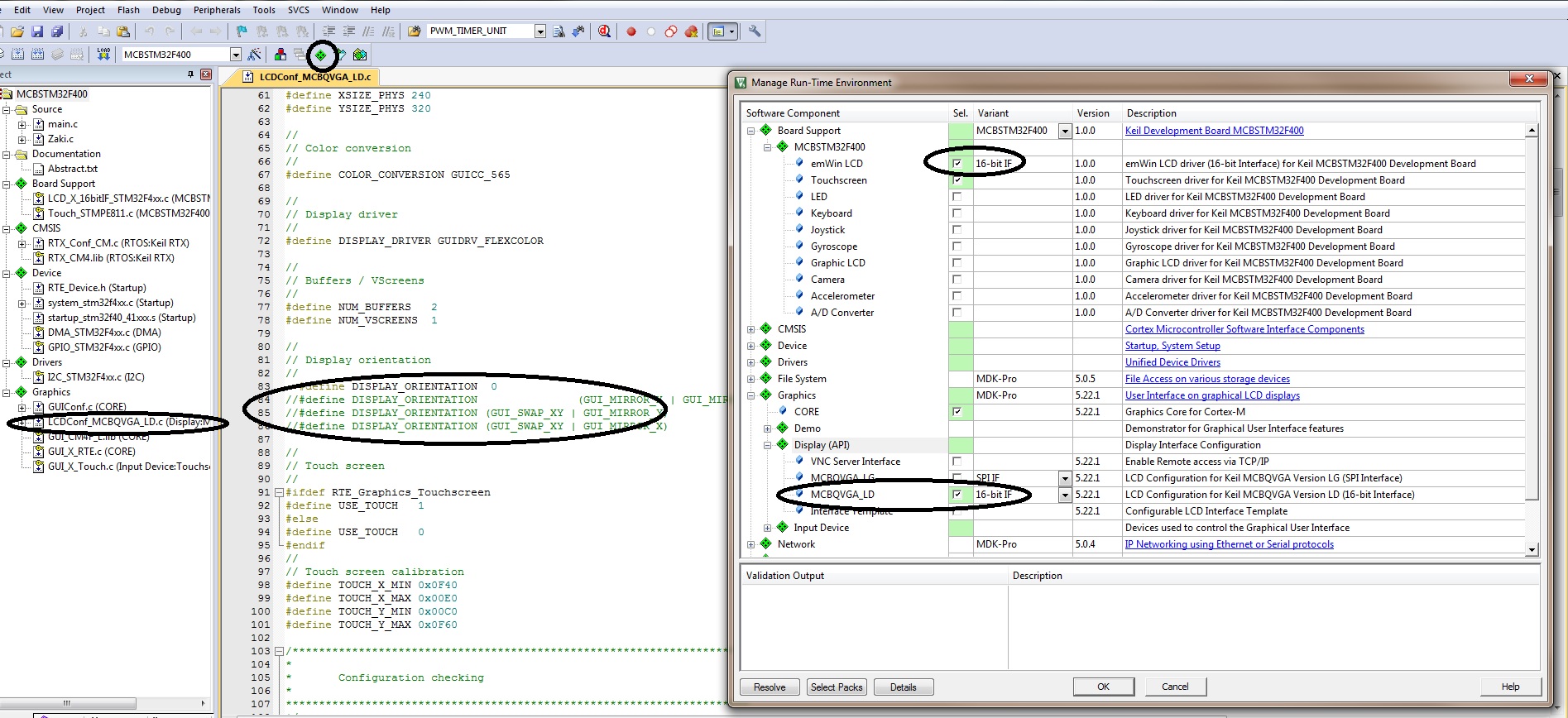1568x718 pixels.
Task: Start the debug session using the toolbar icon
Action: [605, 31]
